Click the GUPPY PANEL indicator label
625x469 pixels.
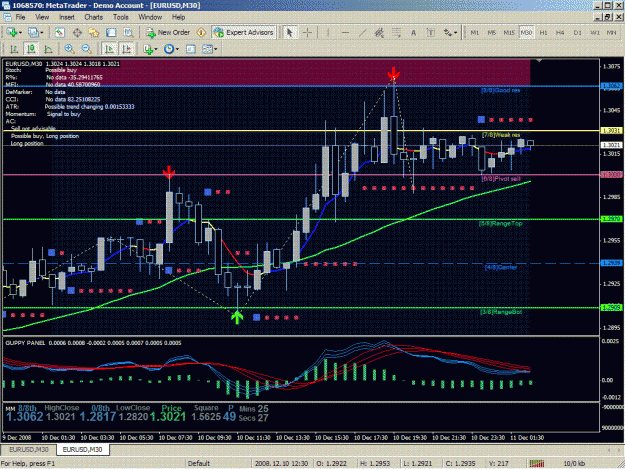[x=25, y=343]
